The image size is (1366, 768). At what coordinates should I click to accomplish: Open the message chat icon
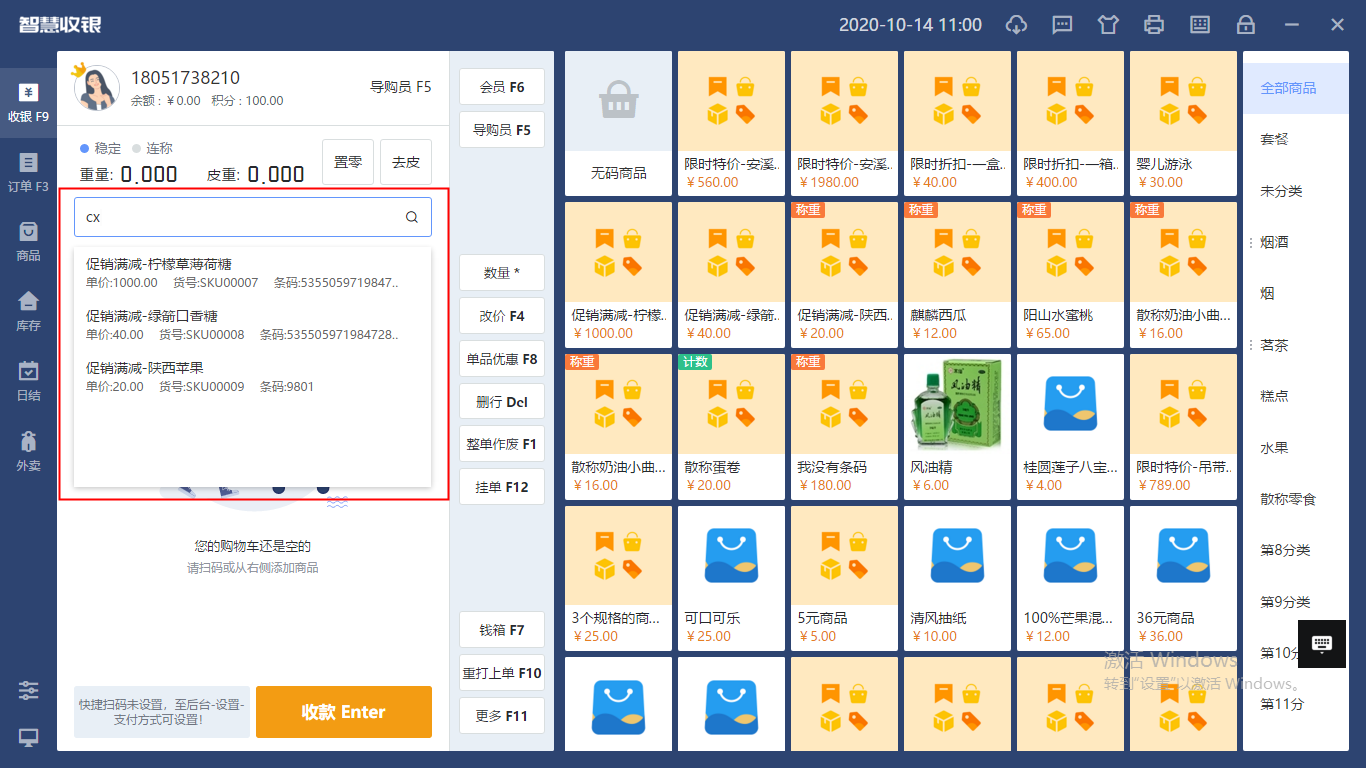point(1062,25)
